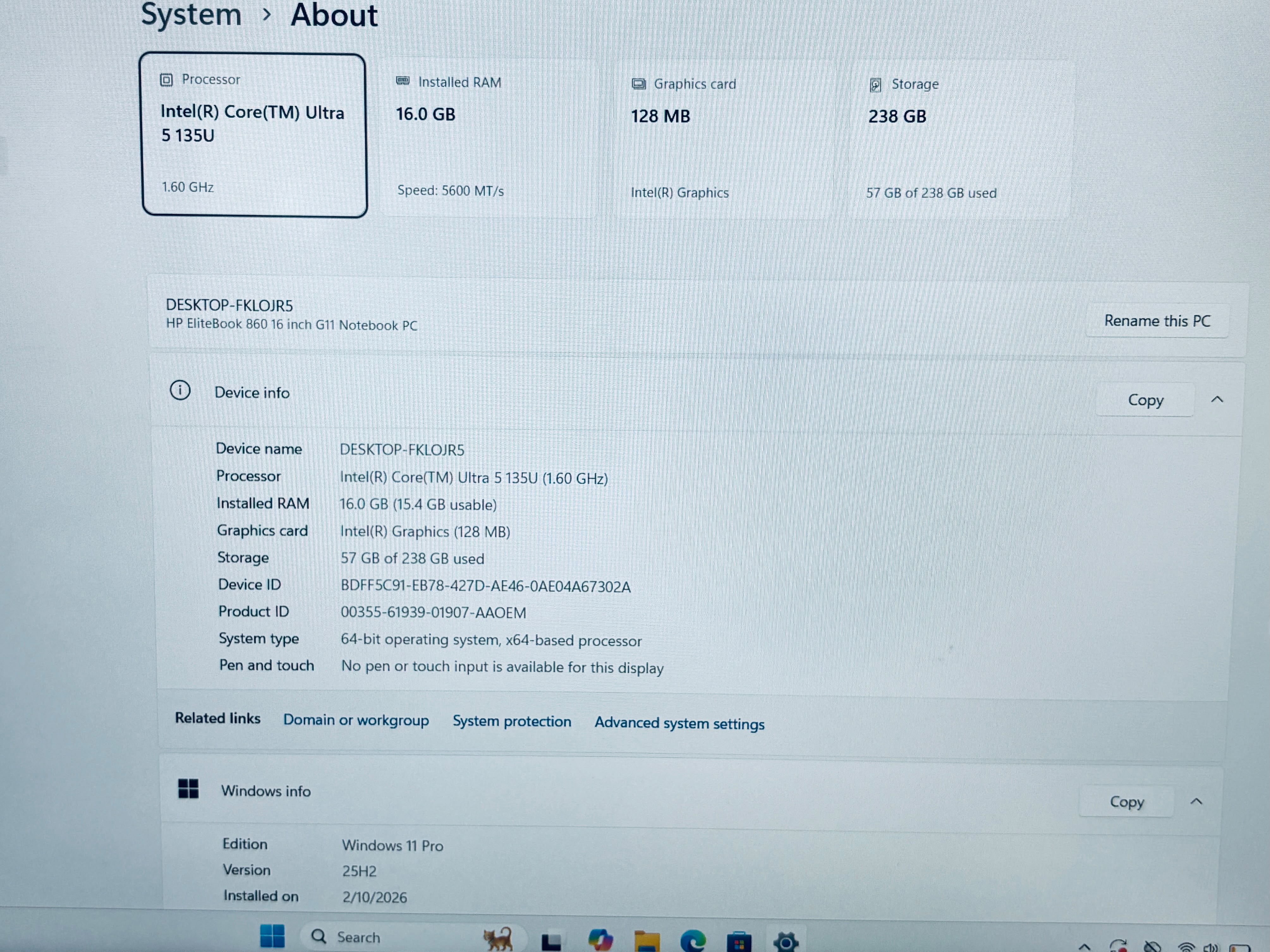Collapse the Windows info section

(1196, 801)
